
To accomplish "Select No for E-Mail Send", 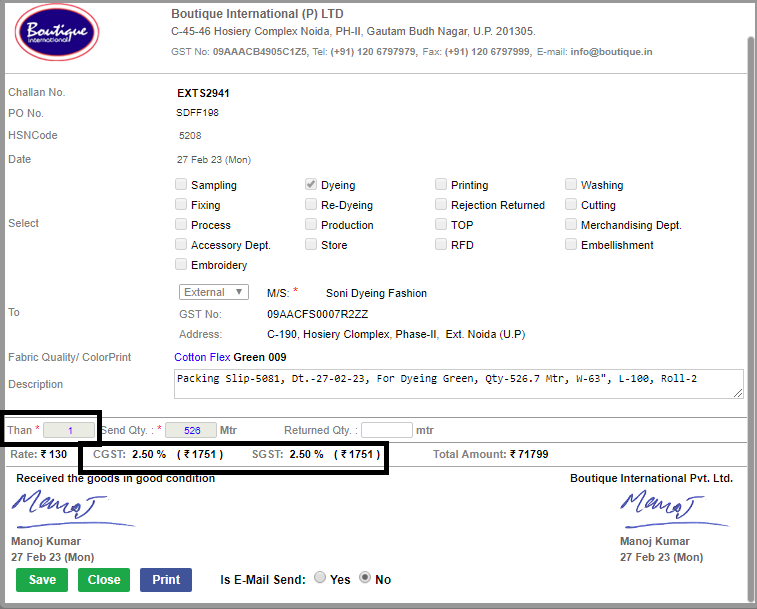I will click(x=365, y=578).
